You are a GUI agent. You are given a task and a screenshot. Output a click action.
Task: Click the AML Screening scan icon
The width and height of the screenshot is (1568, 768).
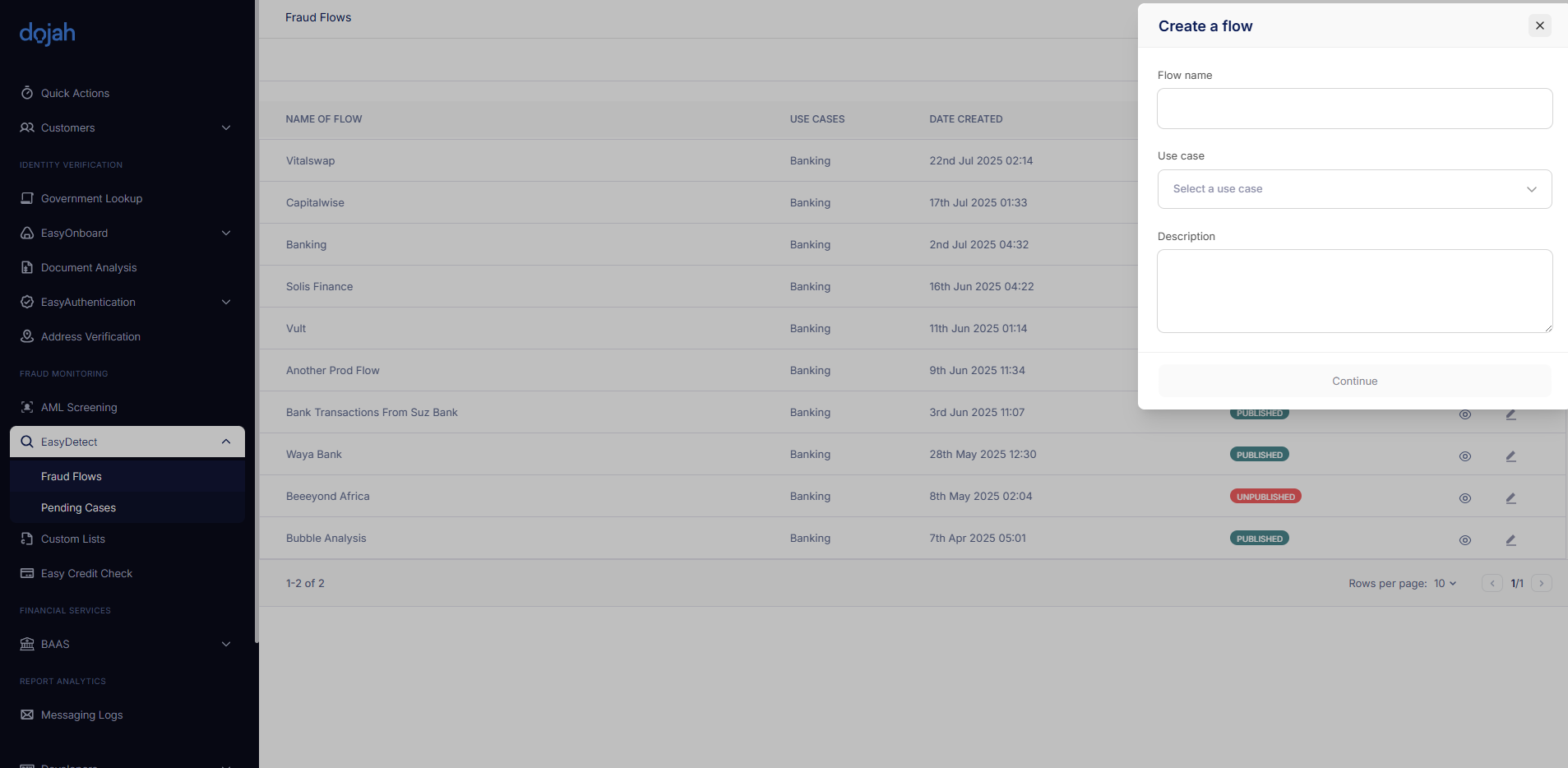(27, 407)
